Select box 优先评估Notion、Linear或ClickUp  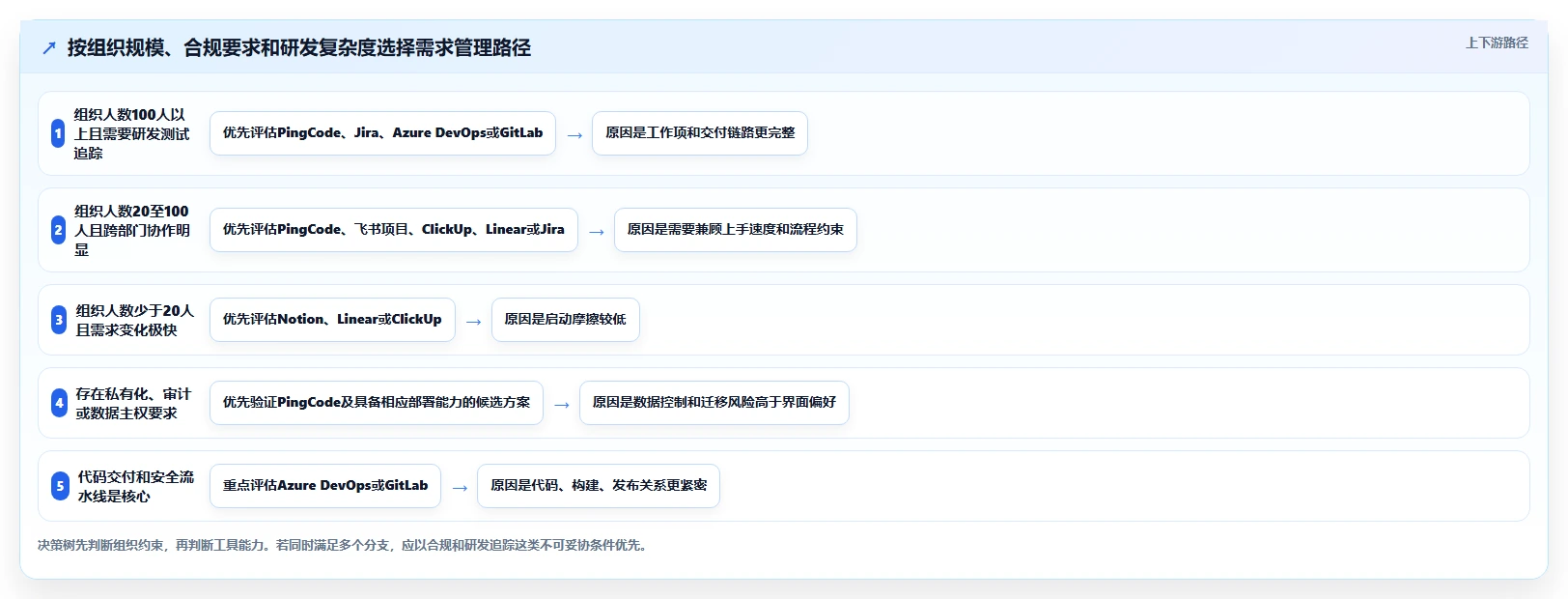[x=332, y=320]
